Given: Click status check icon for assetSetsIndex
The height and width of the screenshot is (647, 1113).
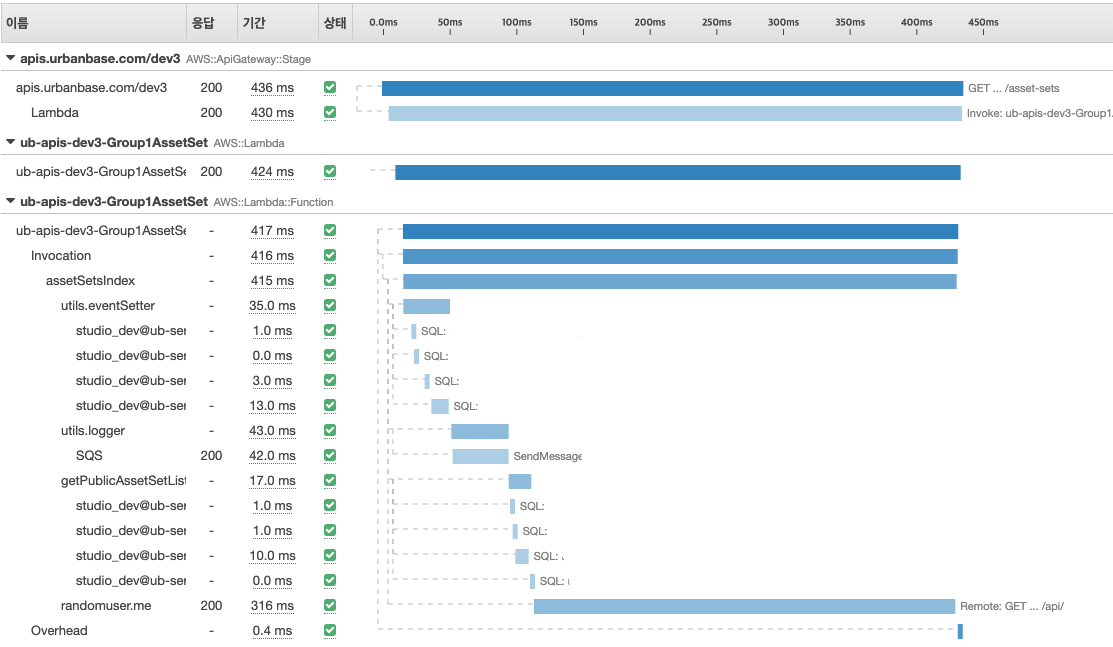Looking at the screenshot, I should click(x=330, y=280).
